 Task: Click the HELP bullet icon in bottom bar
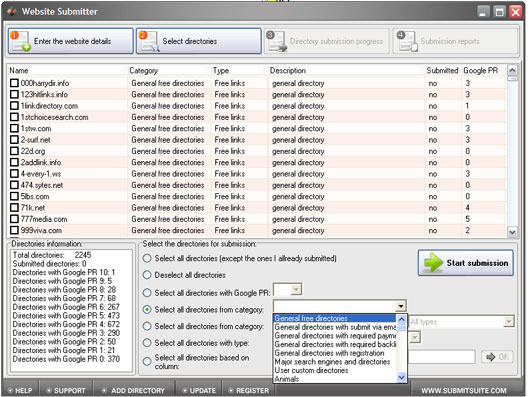pyautogui.click(x=10, y=391)
